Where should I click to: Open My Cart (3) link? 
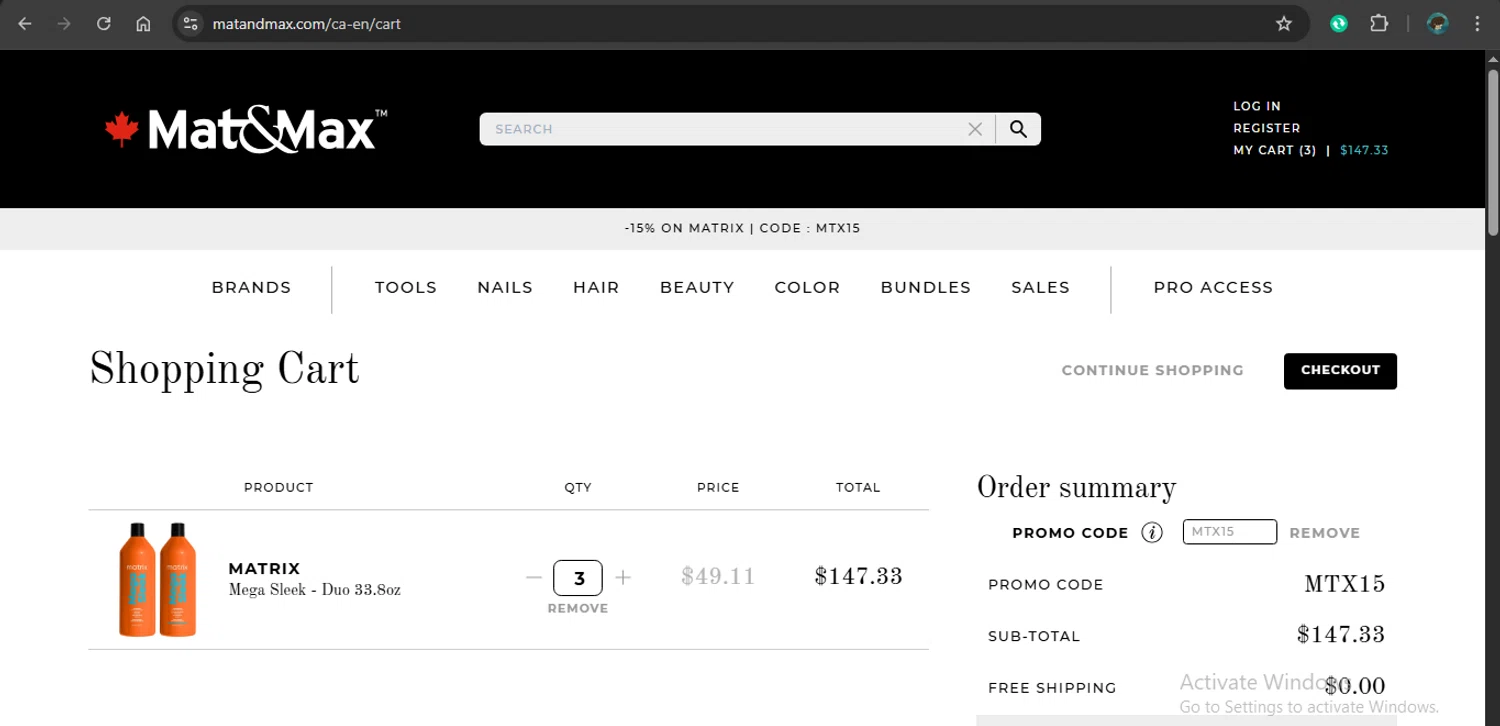tap(1275, 150)
